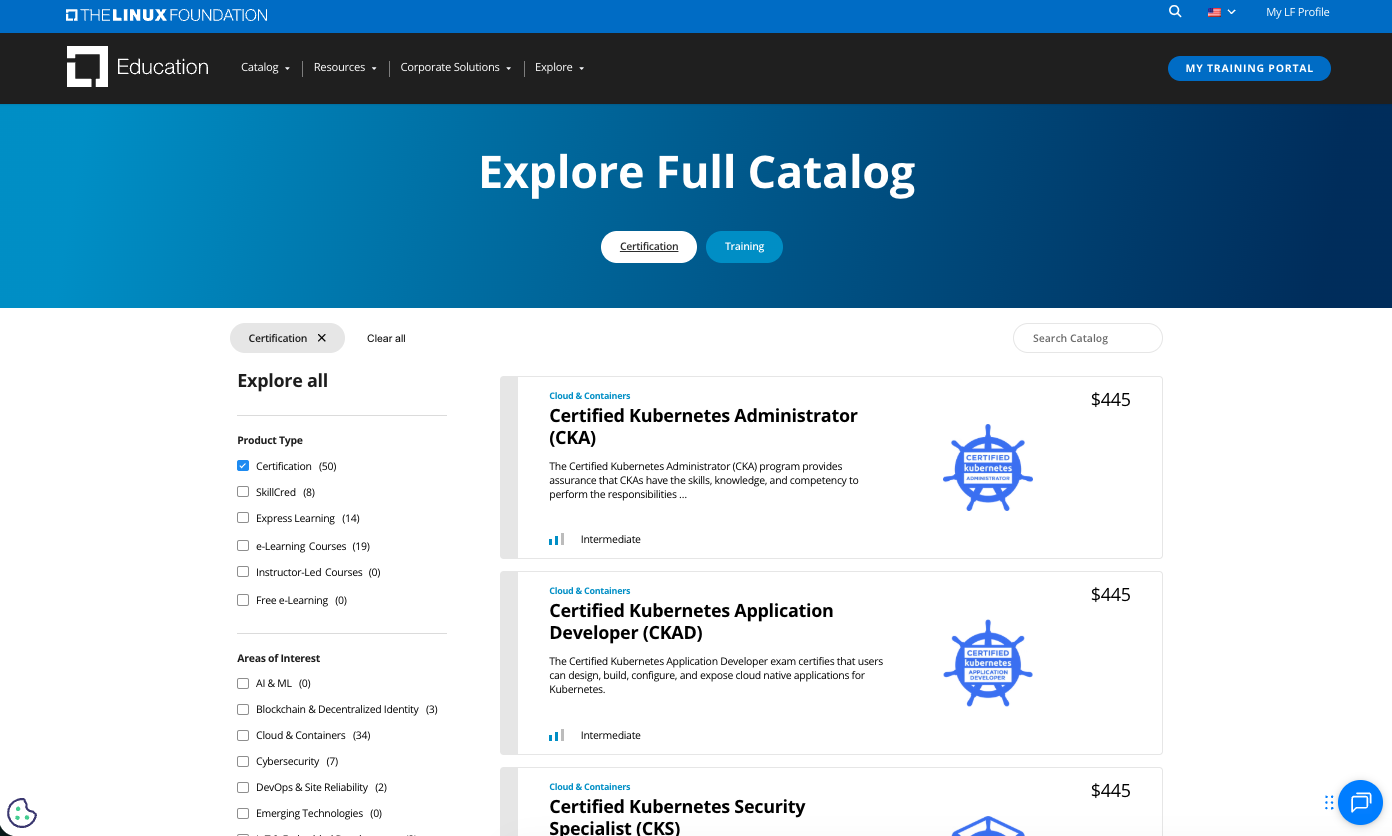This screenshot has height=836, width=1392.
Task: Click the $445 price on CKAD card
Action: tap(1110, 595)
